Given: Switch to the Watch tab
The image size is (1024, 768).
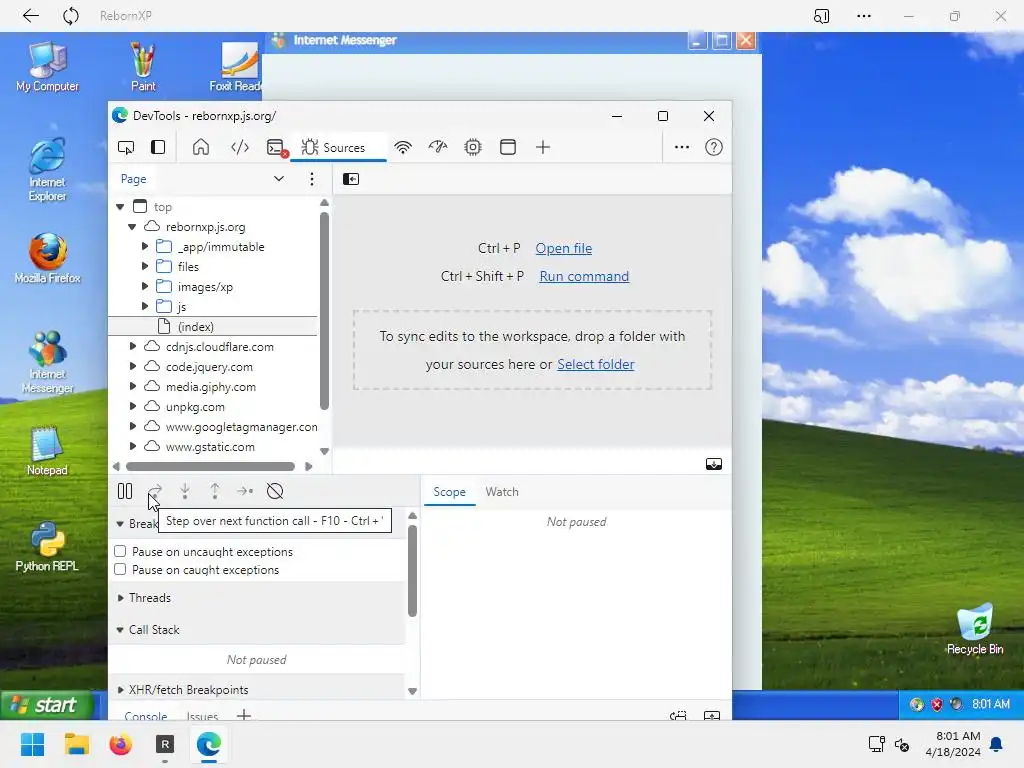Looking at the screenshot, I should pyautogui.click(x=502, y=492).
